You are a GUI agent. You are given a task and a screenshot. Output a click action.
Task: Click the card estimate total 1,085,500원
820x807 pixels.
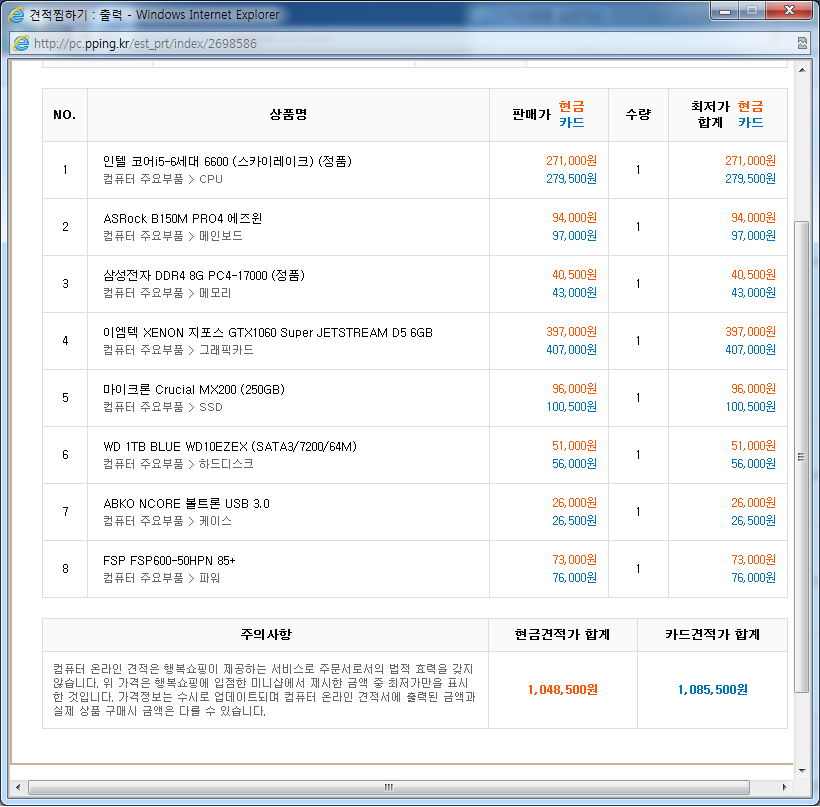[712, 690]
